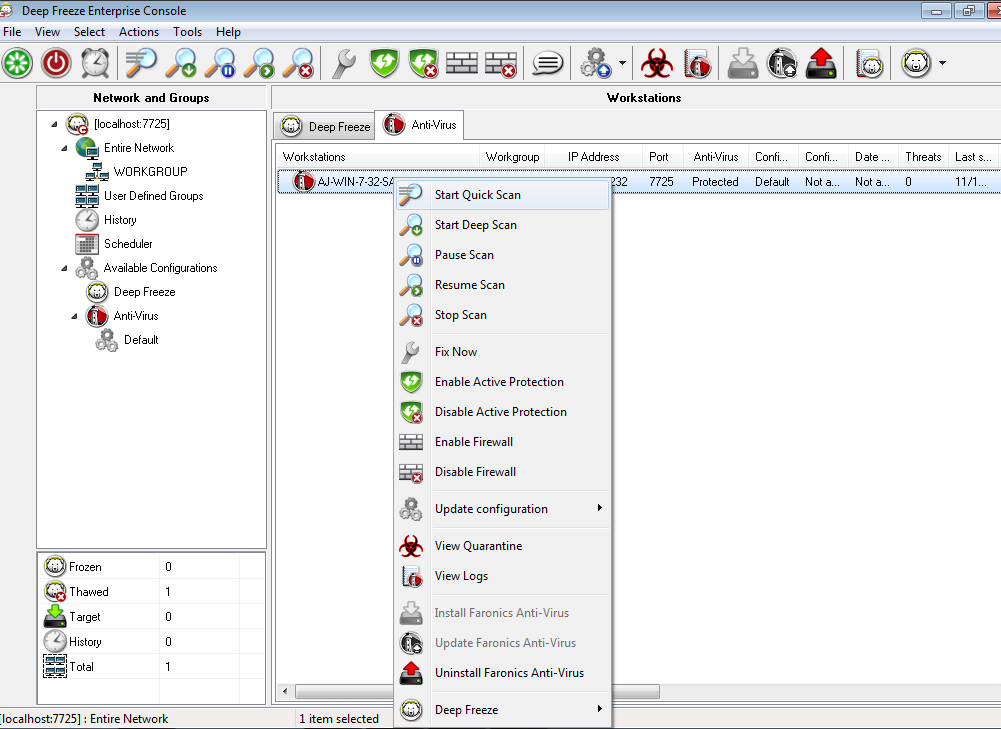Viewport: 1001px width, 729px height.
Task: Click the red Shutdown power icon in toolbar
Action: pos(56,64)
